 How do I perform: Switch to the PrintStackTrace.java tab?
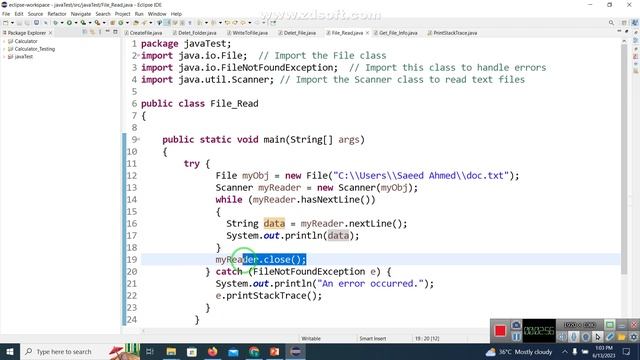tap(452, 33)
